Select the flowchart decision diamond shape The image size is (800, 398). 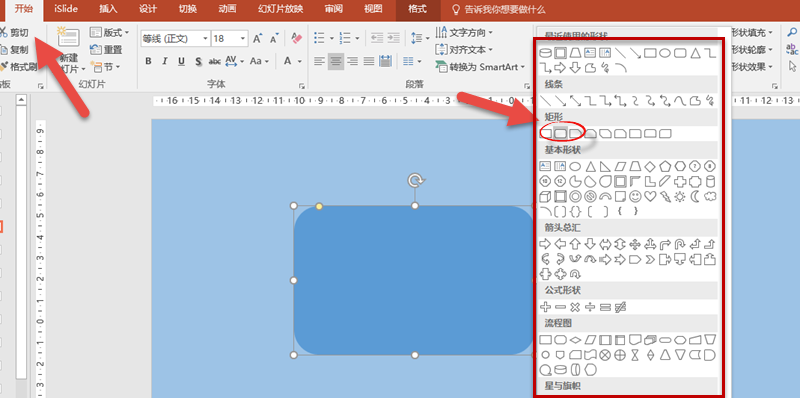coord(576,339)
